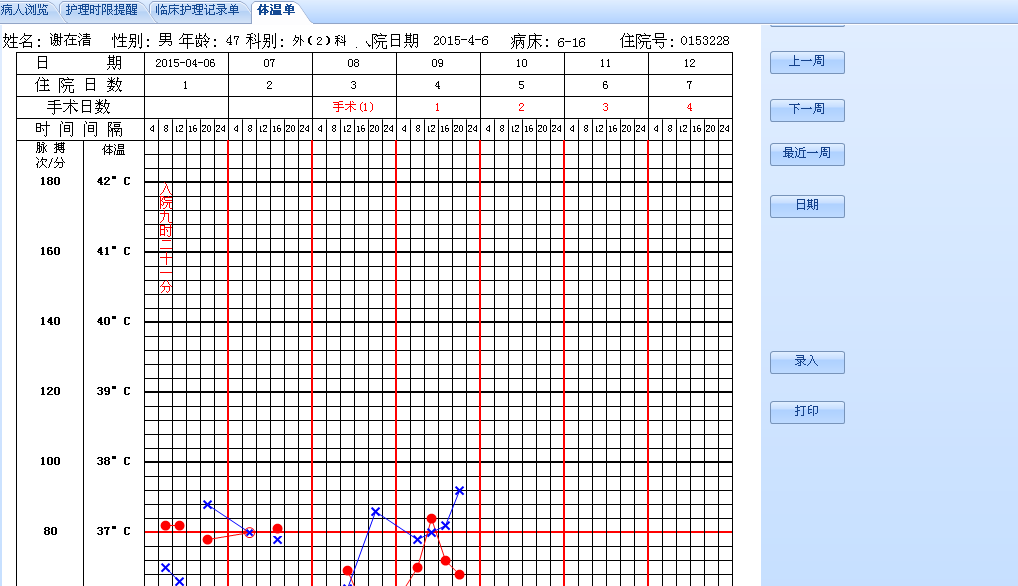Click hospital day number 7 cell

(x=689, y=85)
